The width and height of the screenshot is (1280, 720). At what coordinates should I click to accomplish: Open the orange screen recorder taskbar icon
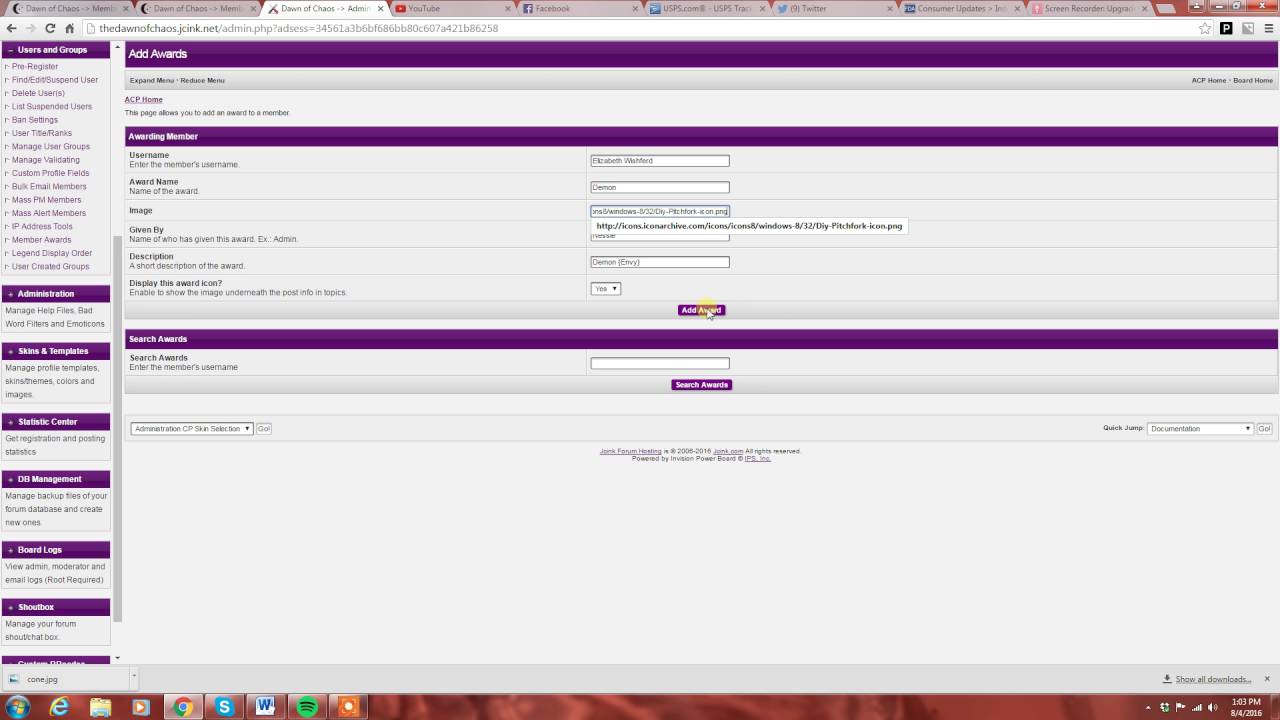348,707
